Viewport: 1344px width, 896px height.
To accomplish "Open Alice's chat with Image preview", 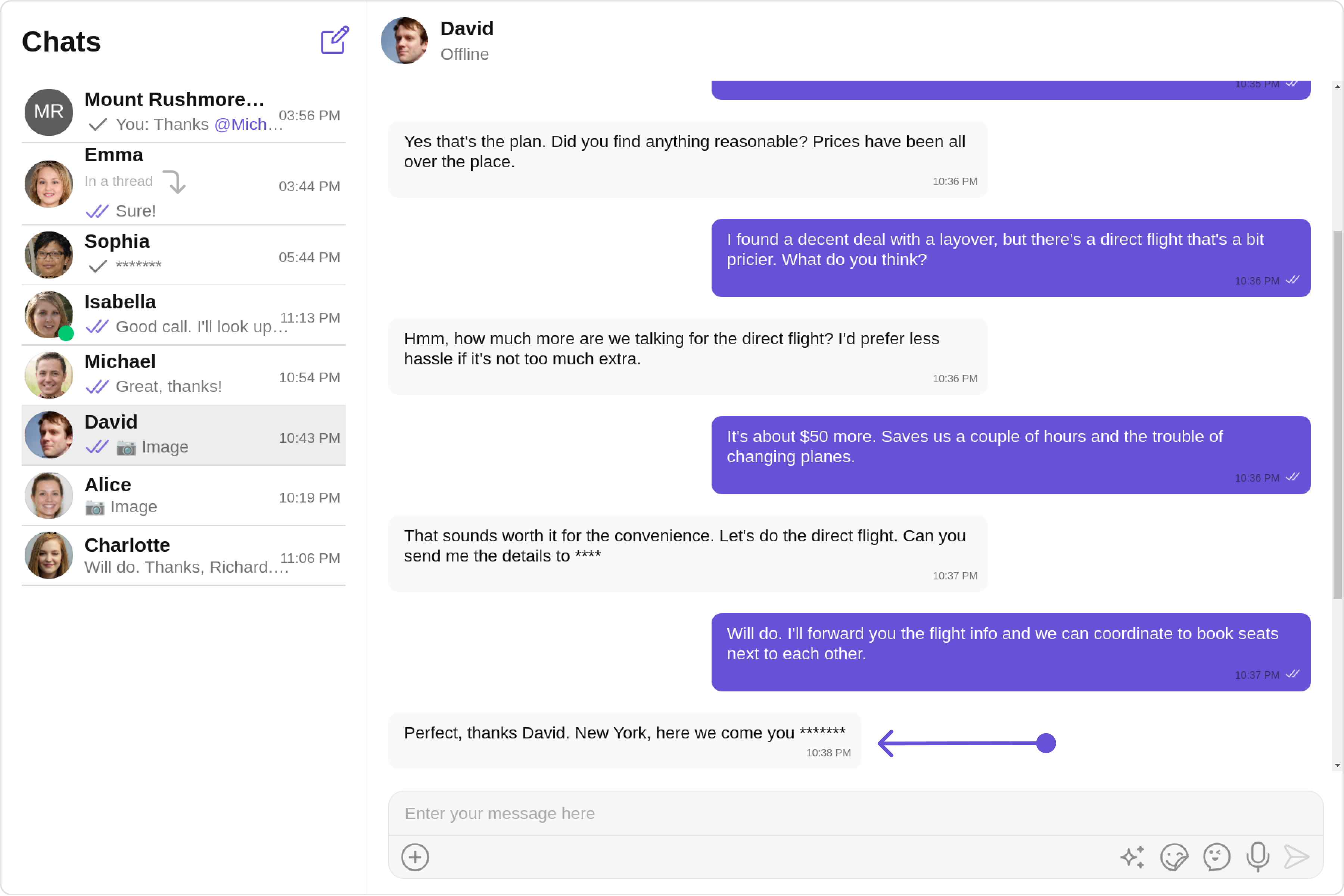I will click(183, 495).
